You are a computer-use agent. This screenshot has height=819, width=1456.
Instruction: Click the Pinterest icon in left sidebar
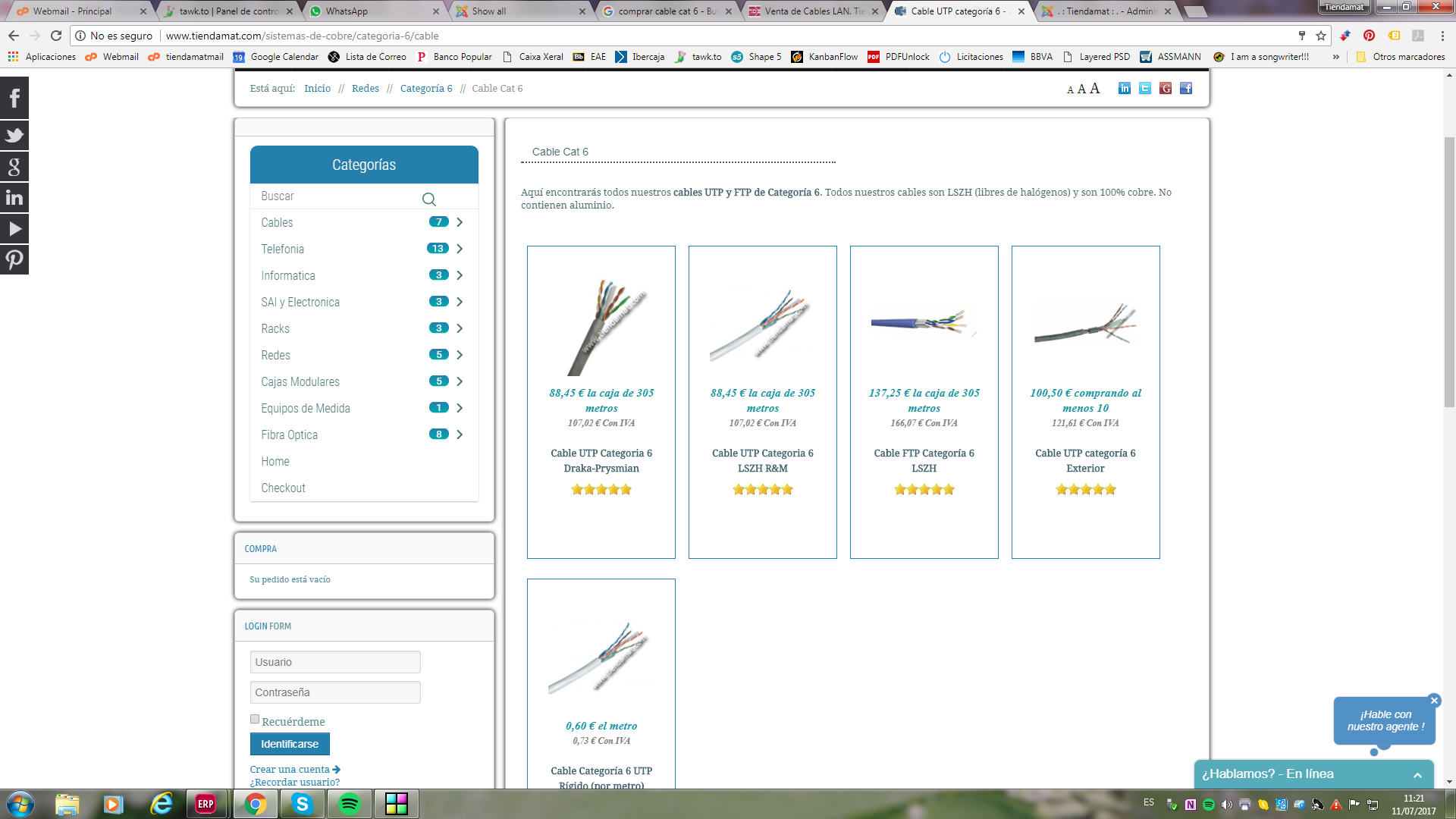pos(14,260)
